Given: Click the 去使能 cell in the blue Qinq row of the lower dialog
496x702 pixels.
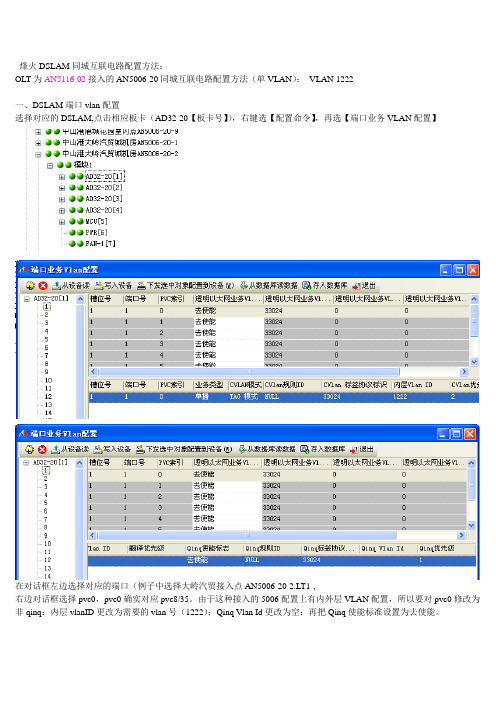Looking at the screenshot, I should point(197,560).
